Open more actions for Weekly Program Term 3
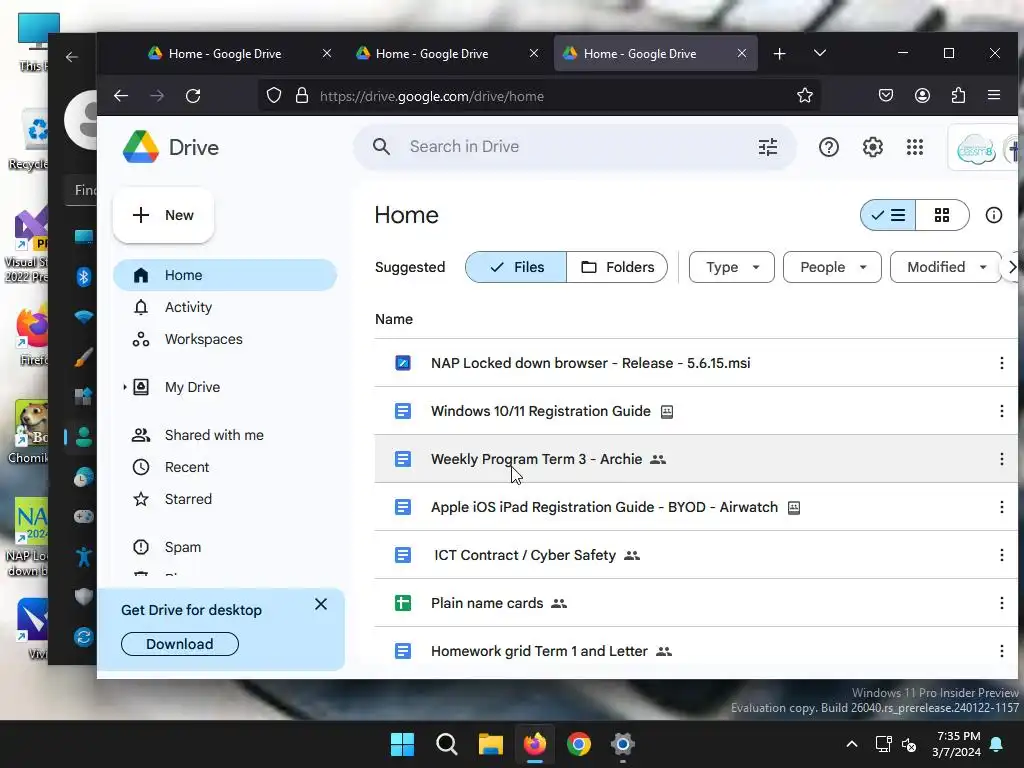This screenshot has width=1024, height=768. point(1001,459)
